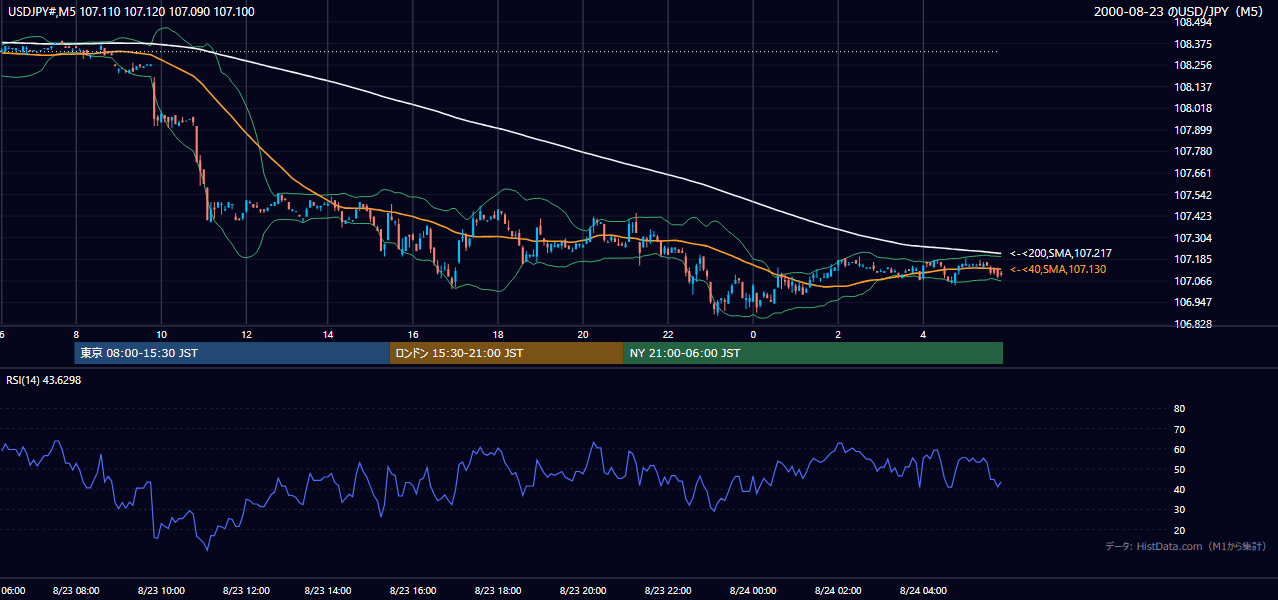Click the データ: HistData.com source credit
Viewport: 1278px width, 600px height.
[x=1186, y=546]
